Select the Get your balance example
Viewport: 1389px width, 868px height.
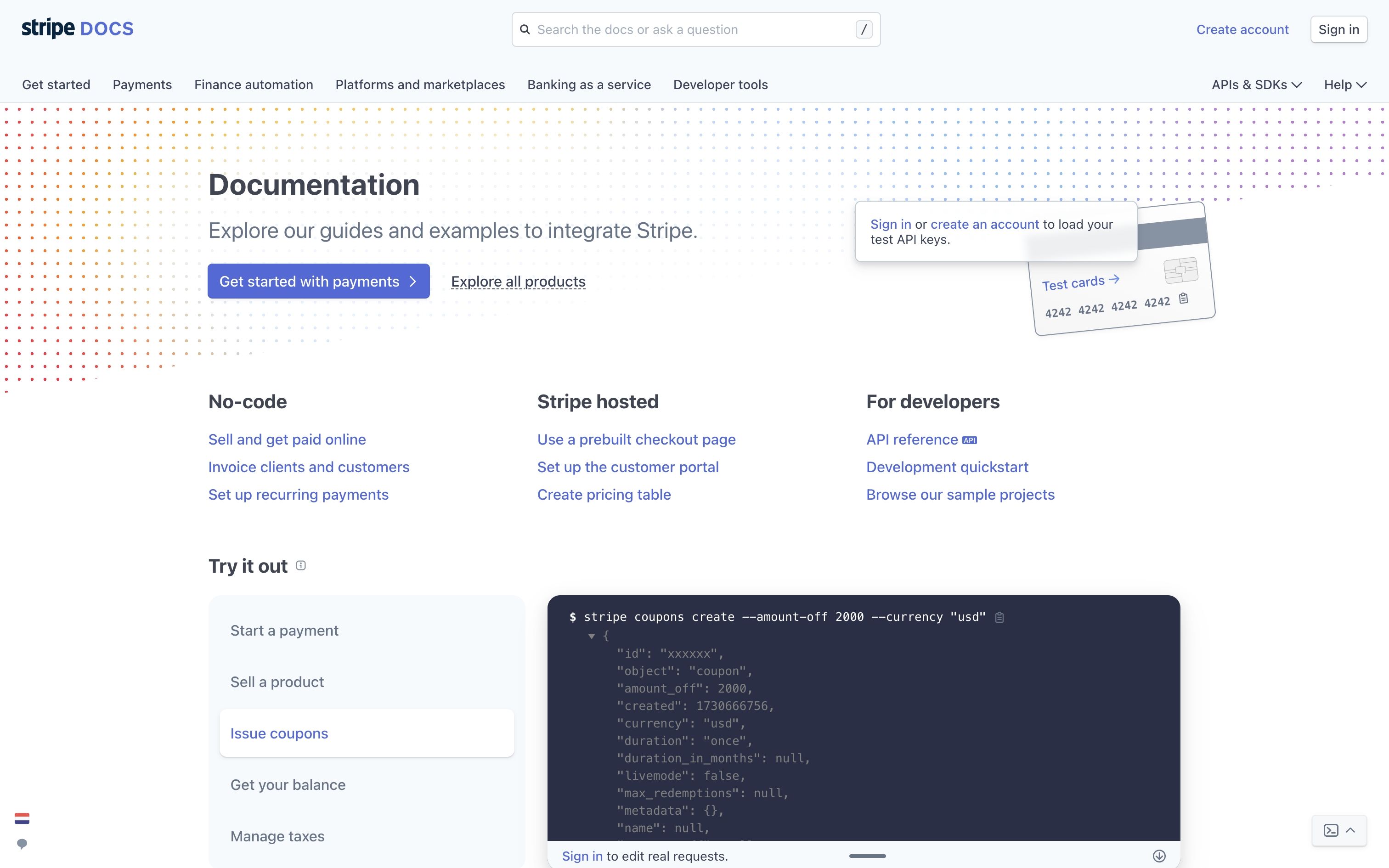[367, 785]
